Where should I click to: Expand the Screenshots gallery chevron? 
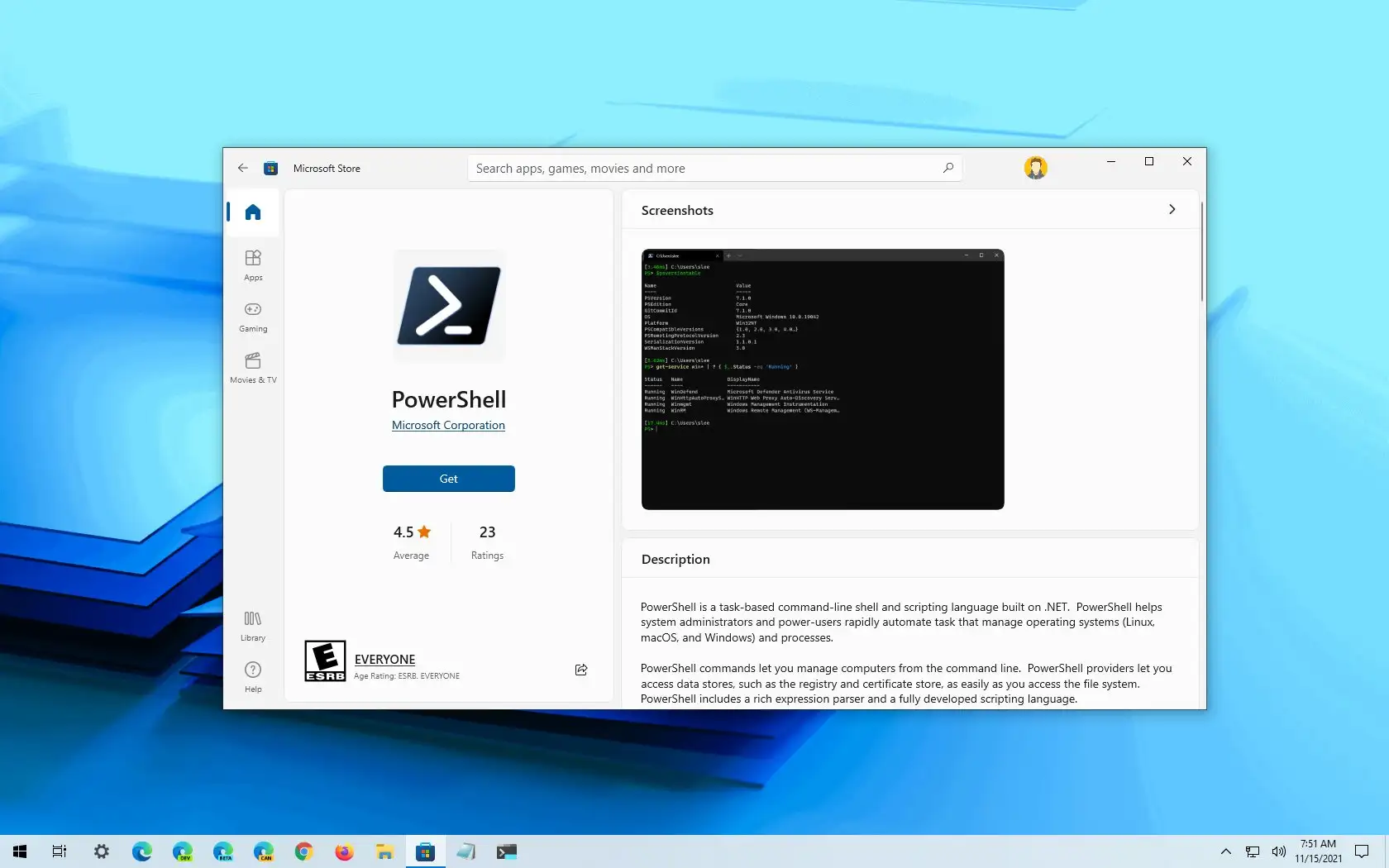click(1172, 209)
